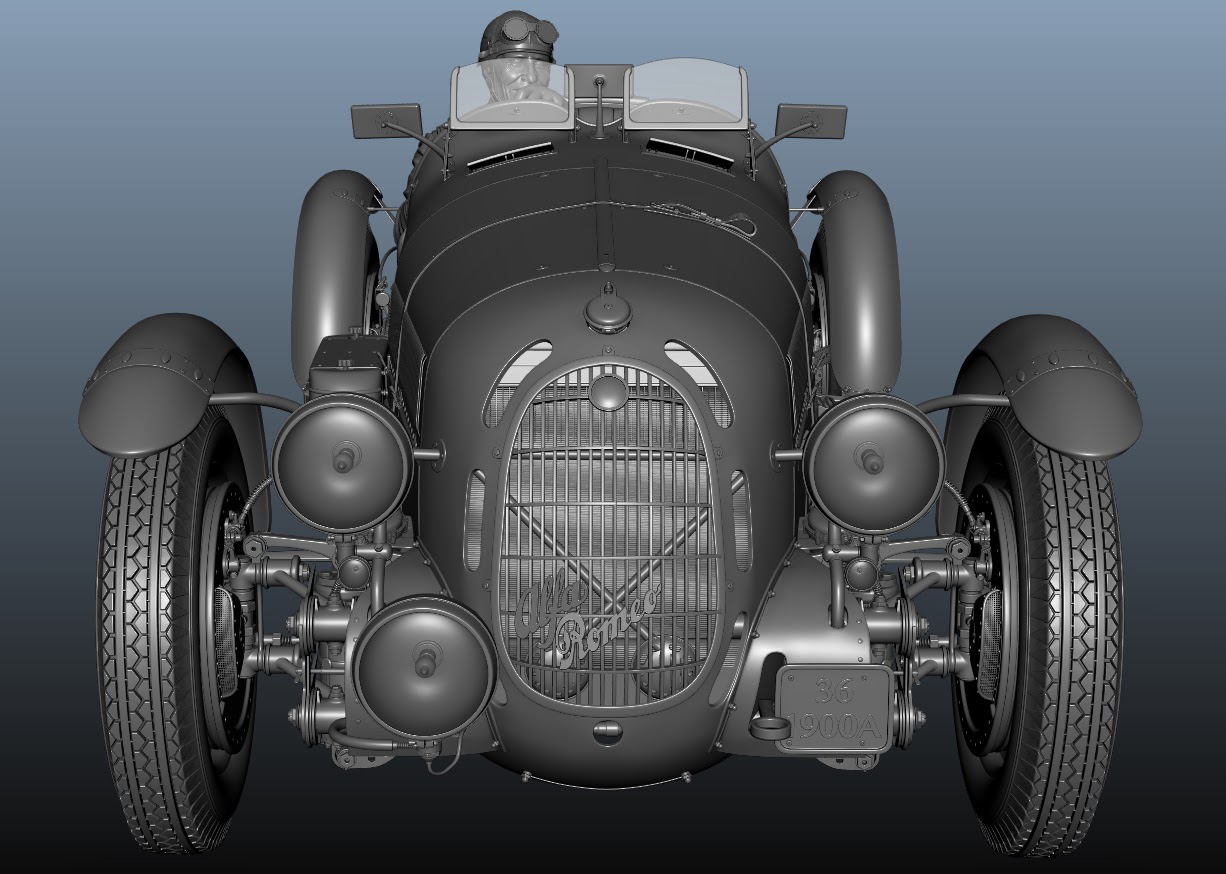1226x874 pixels.
Task: Select the rear tire behind the left headlamp
Action: coord(335,280)
